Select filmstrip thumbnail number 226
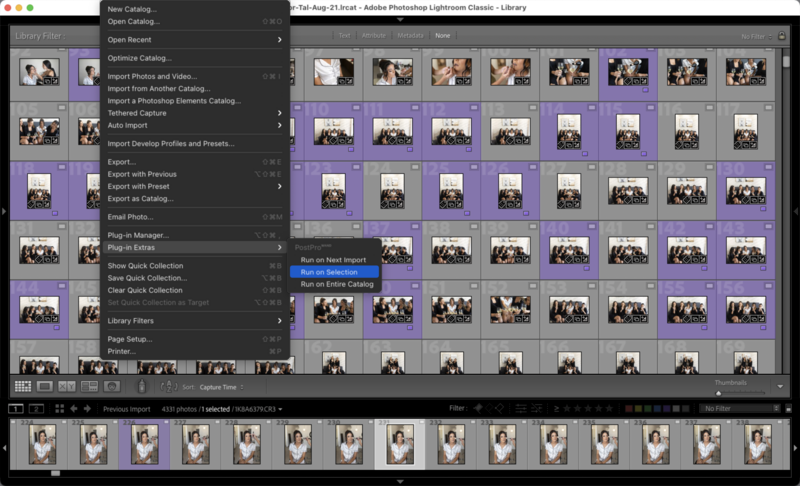This screenshot has width=800, height=486. [144, 444]
